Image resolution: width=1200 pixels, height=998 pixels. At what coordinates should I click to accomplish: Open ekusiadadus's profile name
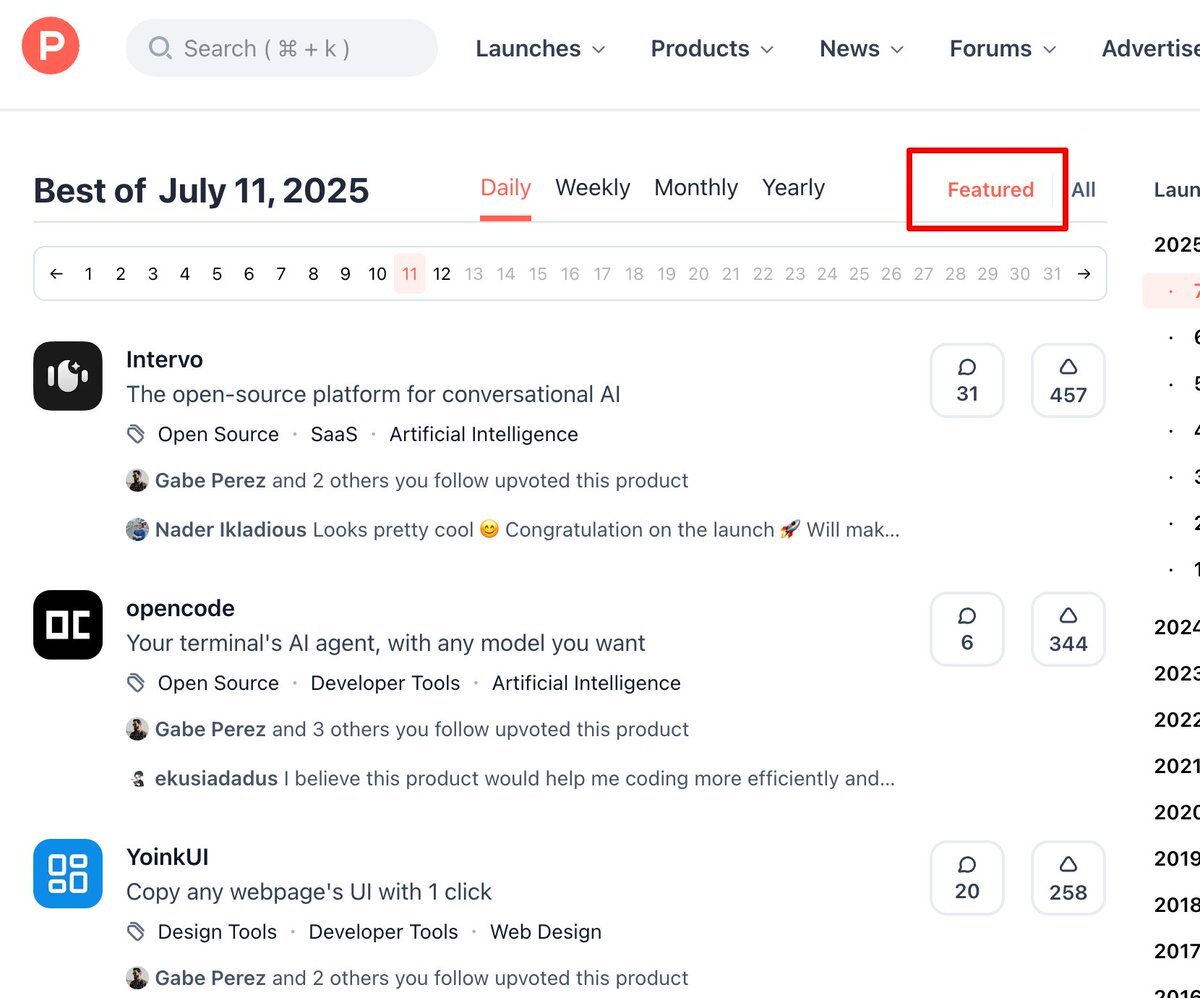pos(216,779)
